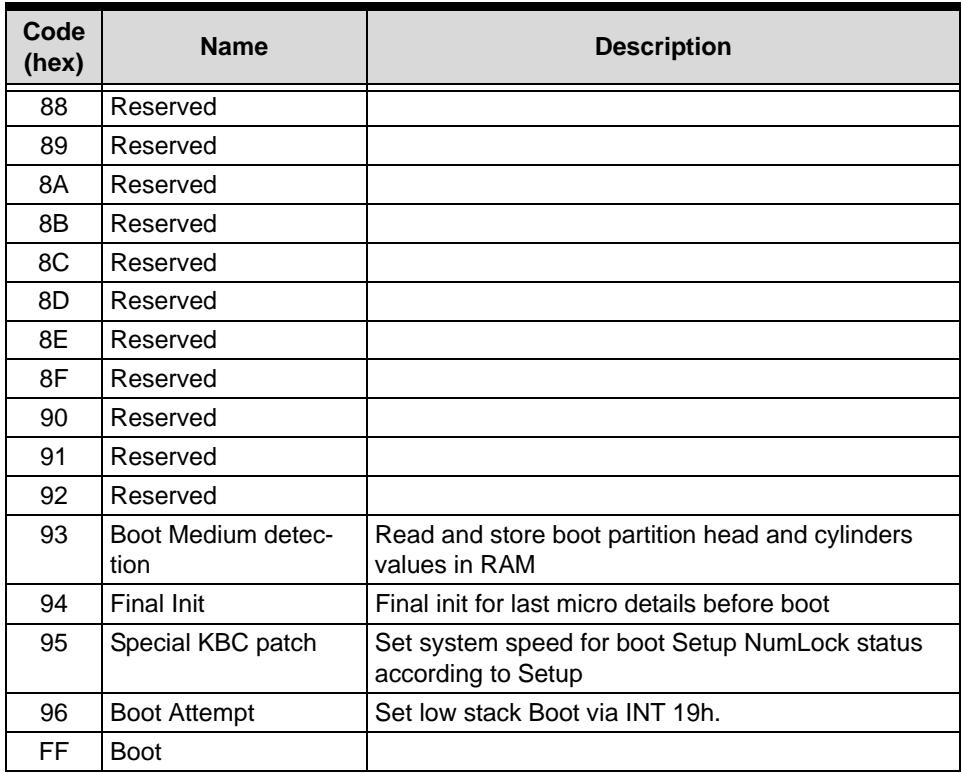Click the Reserved name for code 8A

point(163,185)
